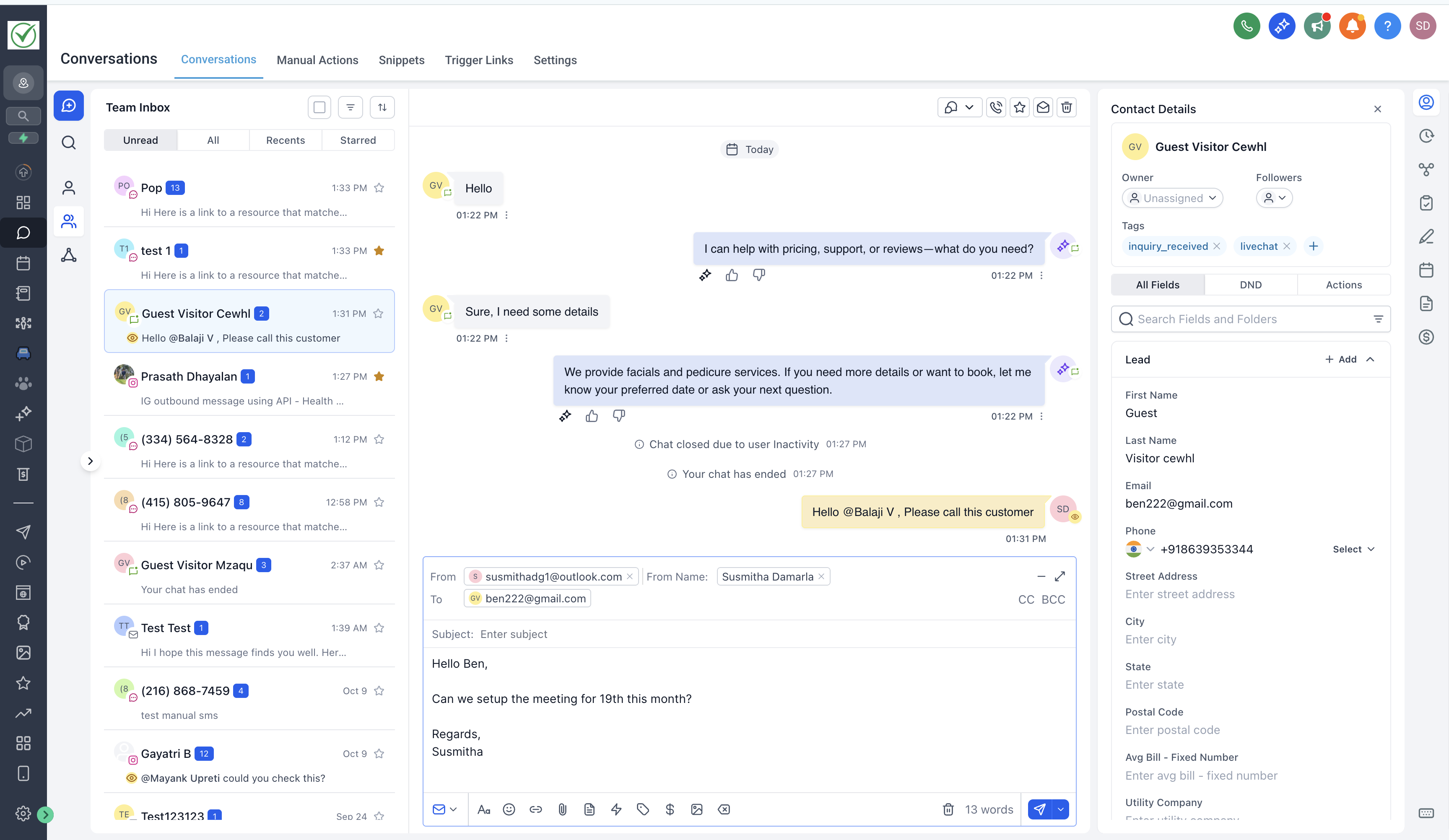Collapse the Lead section chevron
The image size is (1449, 840).
[1370, 359]
